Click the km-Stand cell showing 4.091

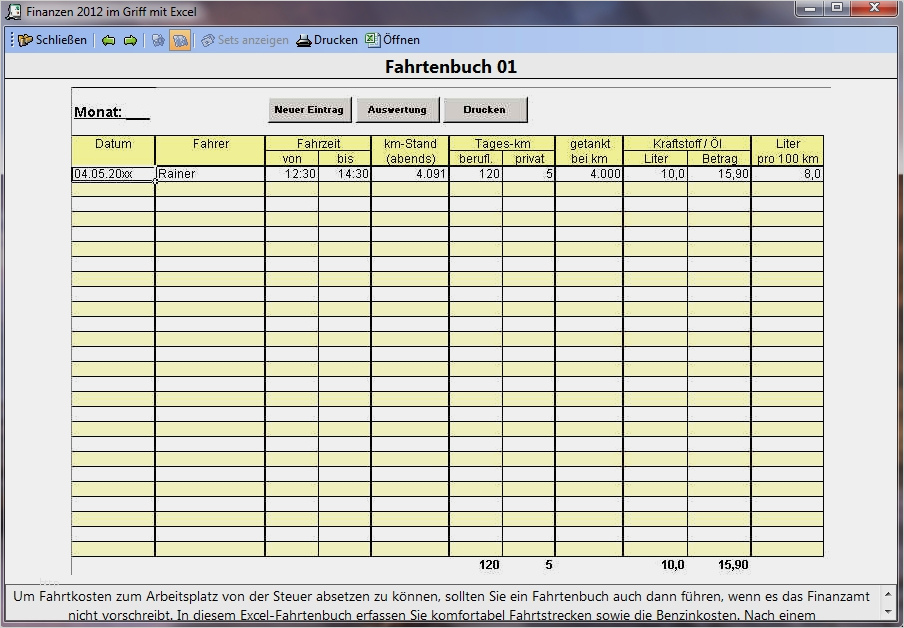(x=409, y=174)
